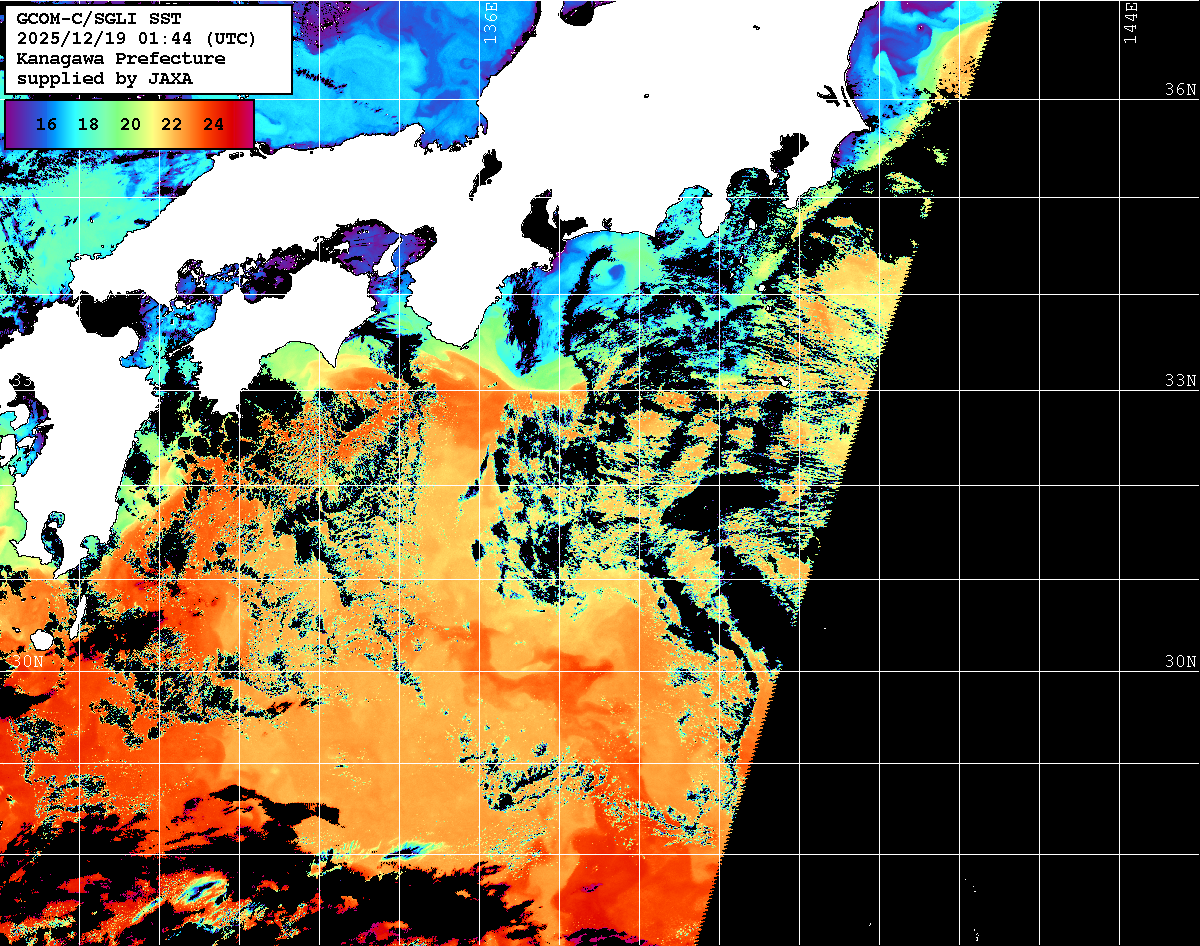The height and width of the screenshot is (946, 1200).
Task: Select the 24 value on the temperature legend
Action: pos(213,124)
